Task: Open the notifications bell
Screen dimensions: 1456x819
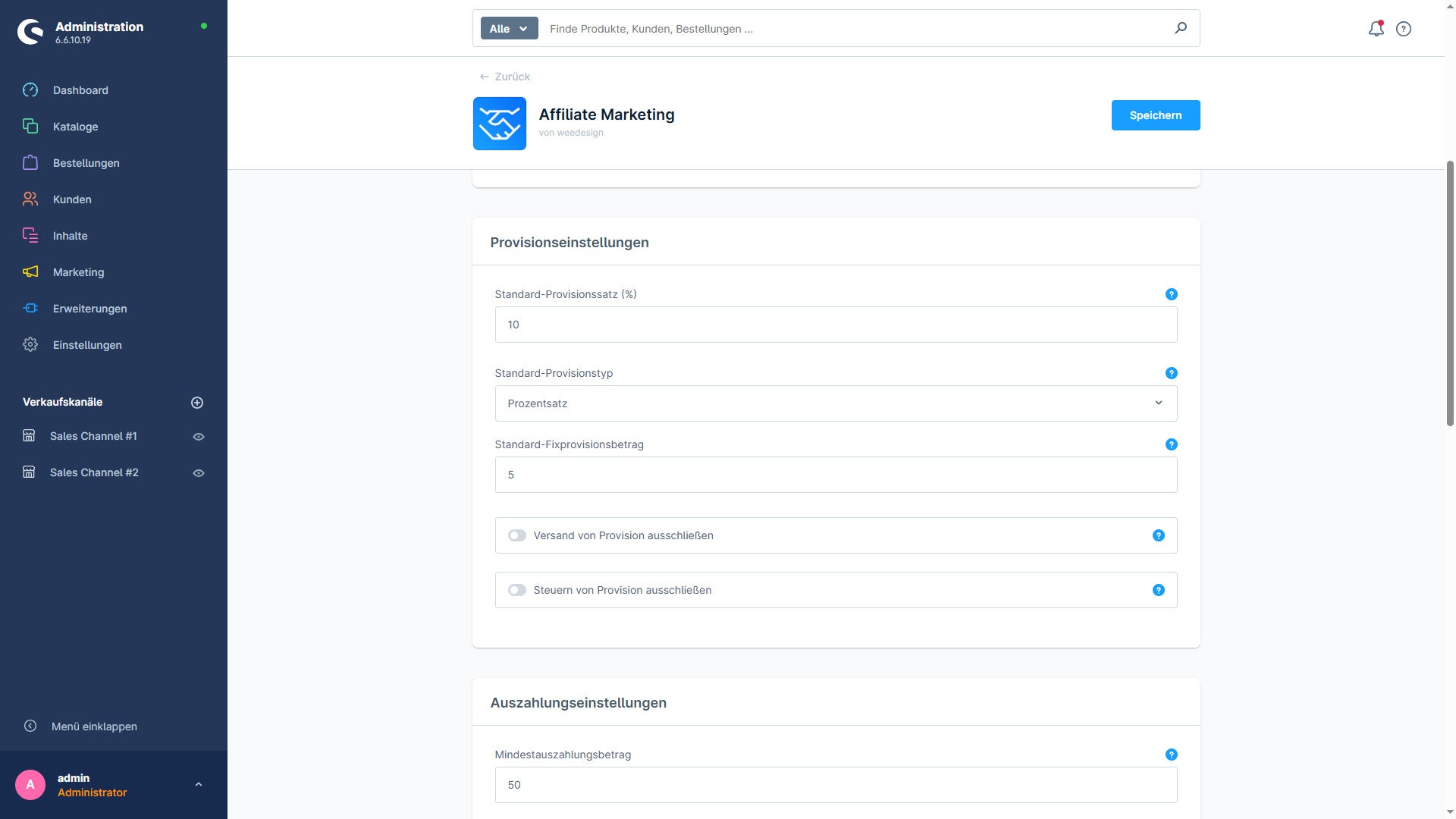Action: click(x=1376, y=29)
